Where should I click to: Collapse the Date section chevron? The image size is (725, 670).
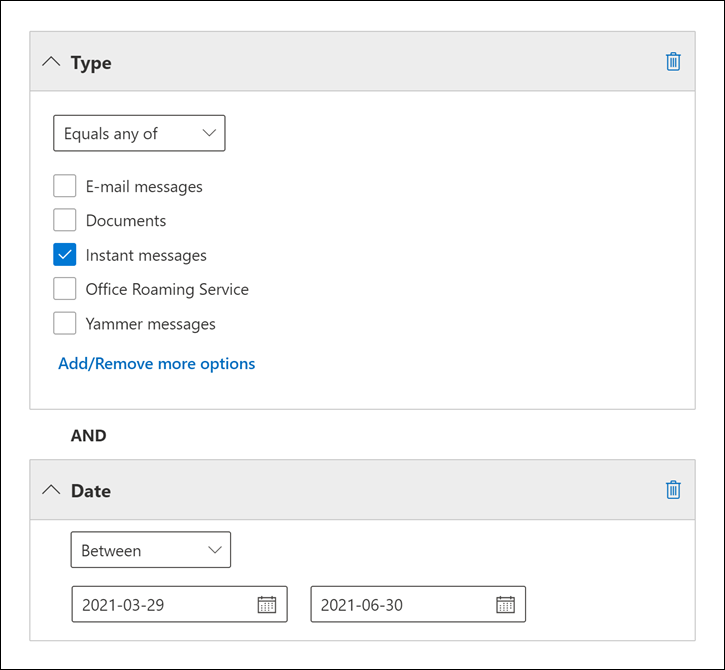coord(51,491)
